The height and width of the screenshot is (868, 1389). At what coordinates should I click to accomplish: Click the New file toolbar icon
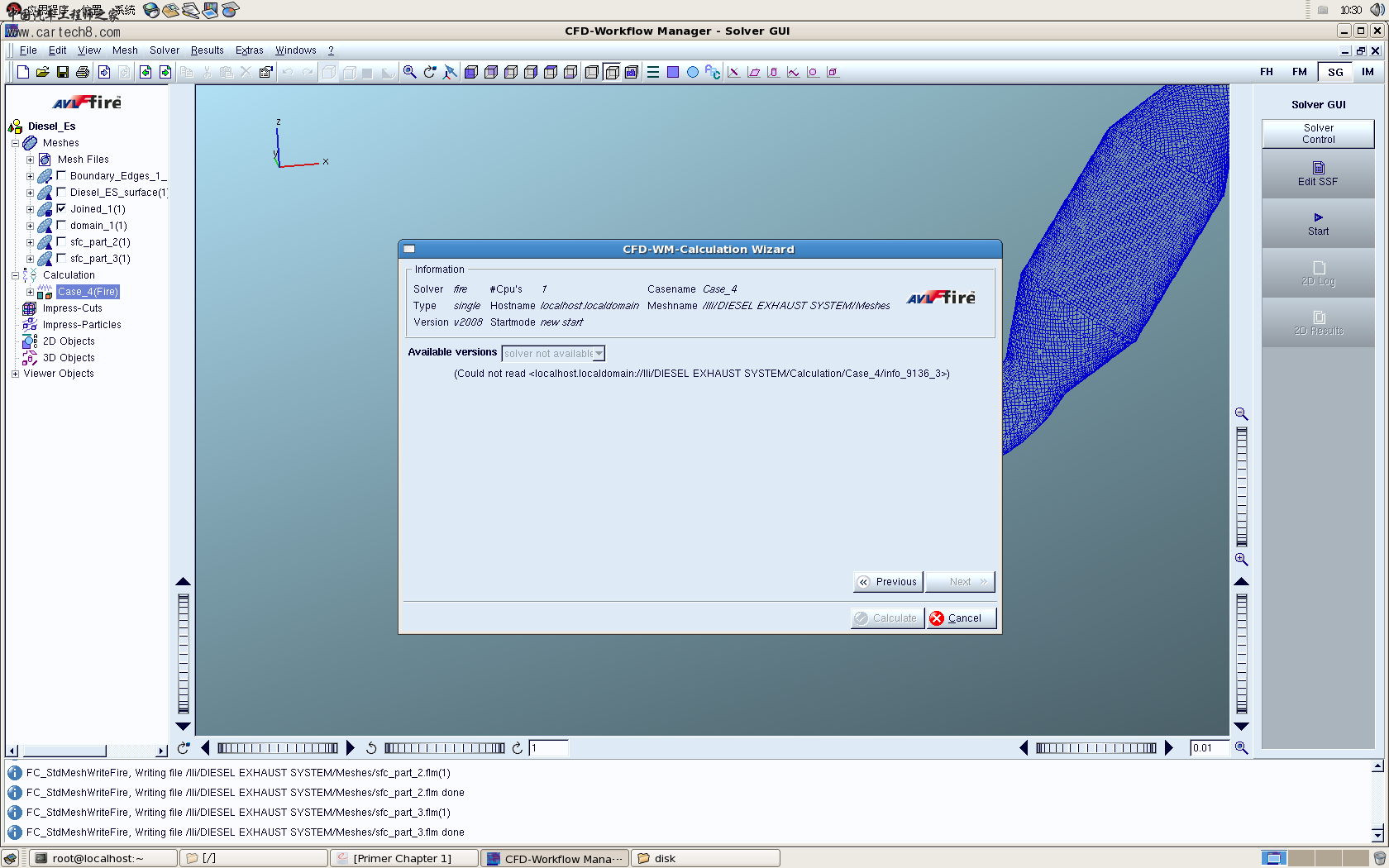[x=23, y=72]
